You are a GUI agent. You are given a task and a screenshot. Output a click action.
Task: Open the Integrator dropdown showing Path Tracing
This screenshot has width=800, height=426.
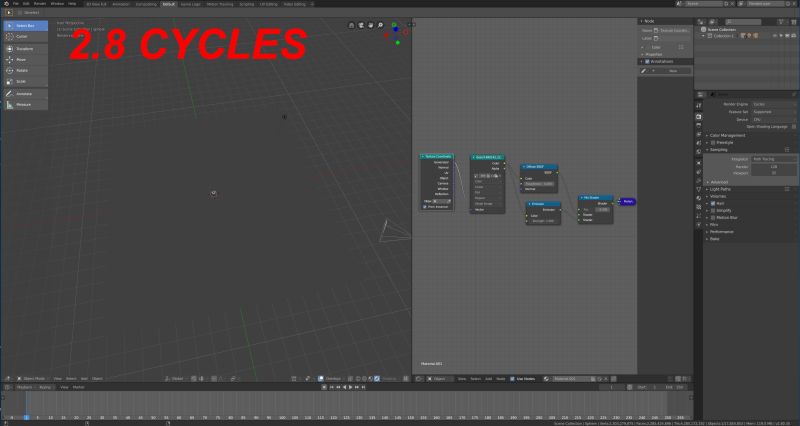click(x=774, y=159)
